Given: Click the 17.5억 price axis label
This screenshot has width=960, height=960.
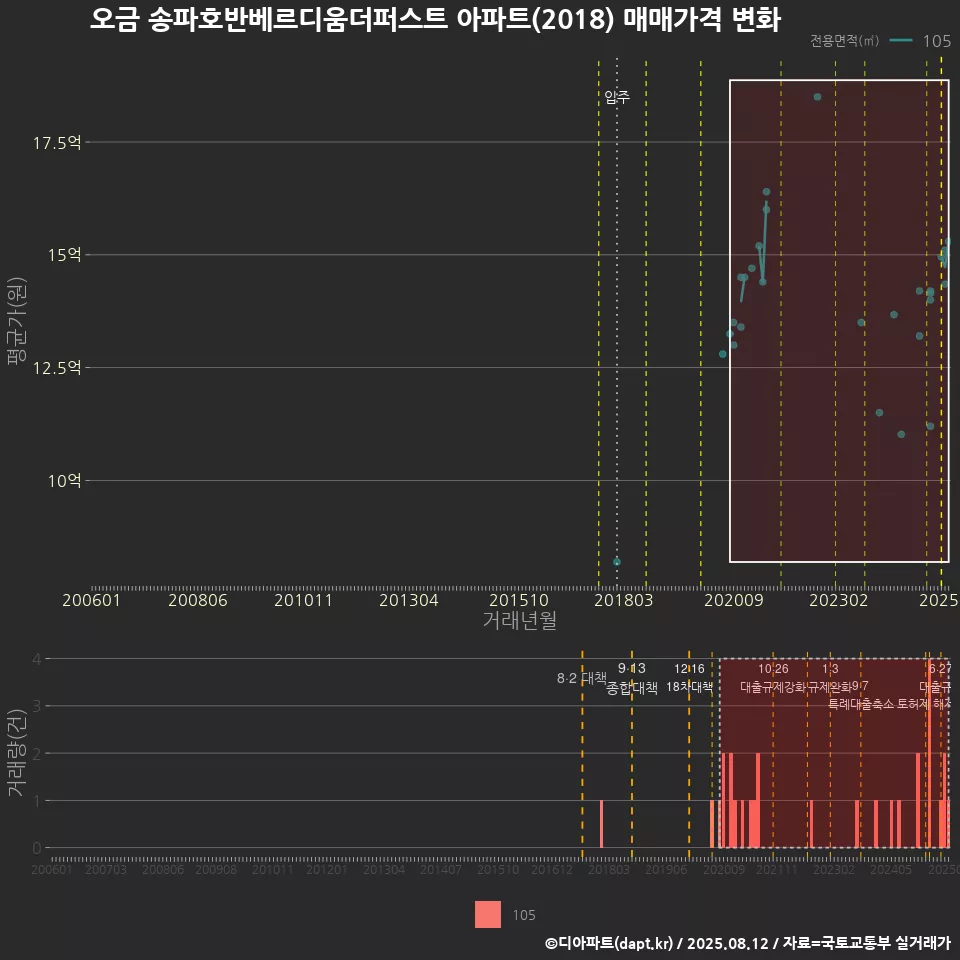Looking at the screenshot, I should point(57,143).
